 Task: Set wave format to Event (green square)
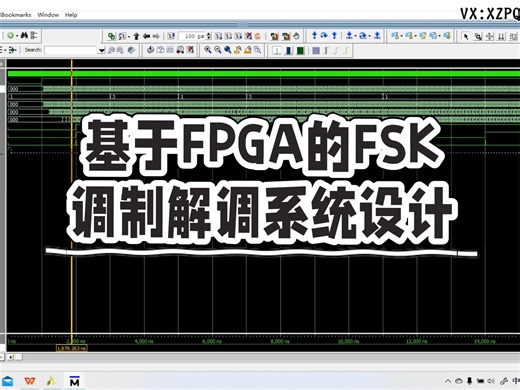pyautogui.click(x=300, y=51)
